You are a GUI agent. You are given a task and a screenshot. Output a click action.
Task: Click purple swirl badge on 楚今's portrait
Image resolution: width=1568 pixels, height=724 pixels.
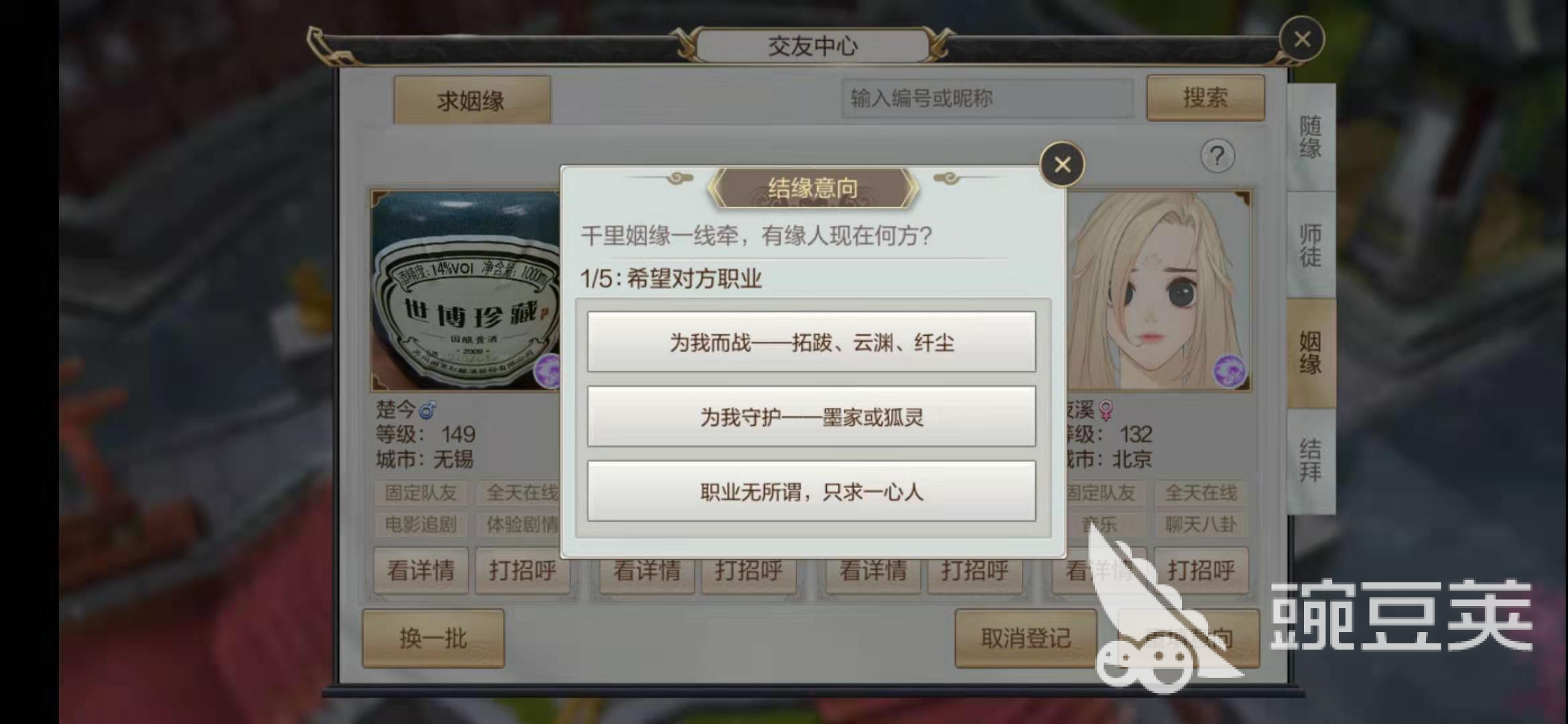pyautogui.click(x=547, y=371)
